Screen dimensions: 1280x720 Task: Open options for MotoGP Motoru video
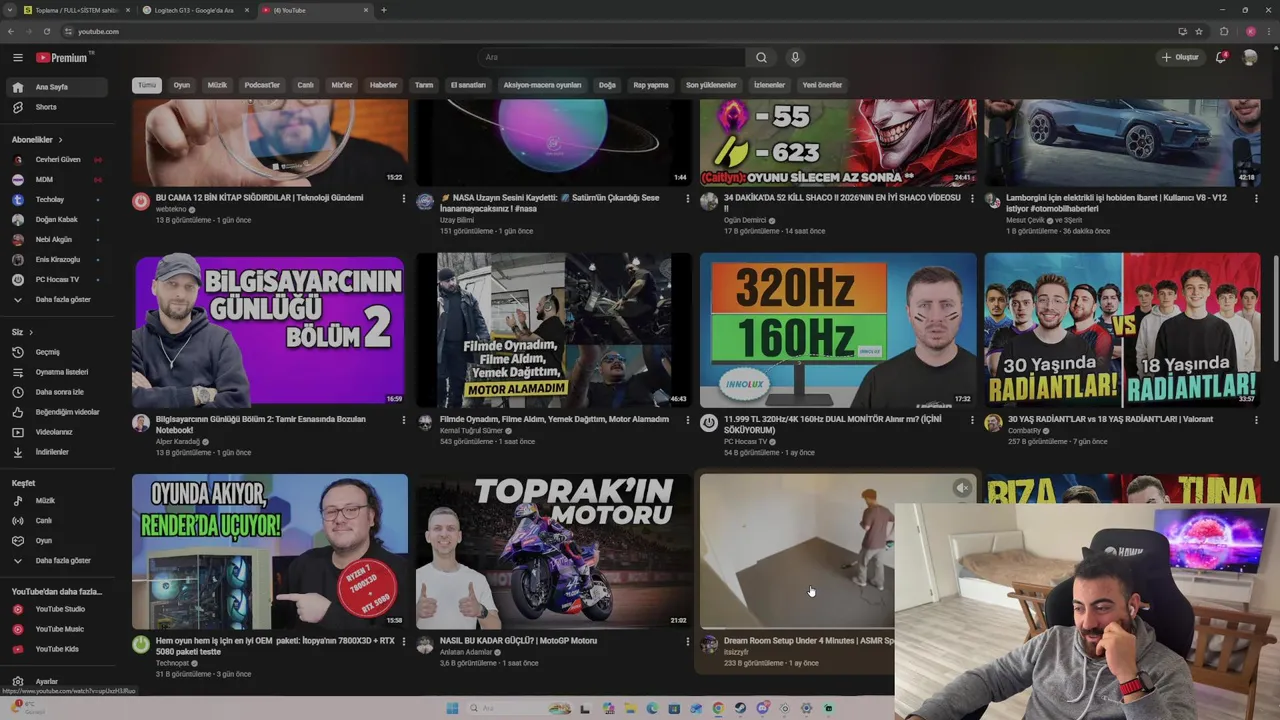tap(688, 641)
